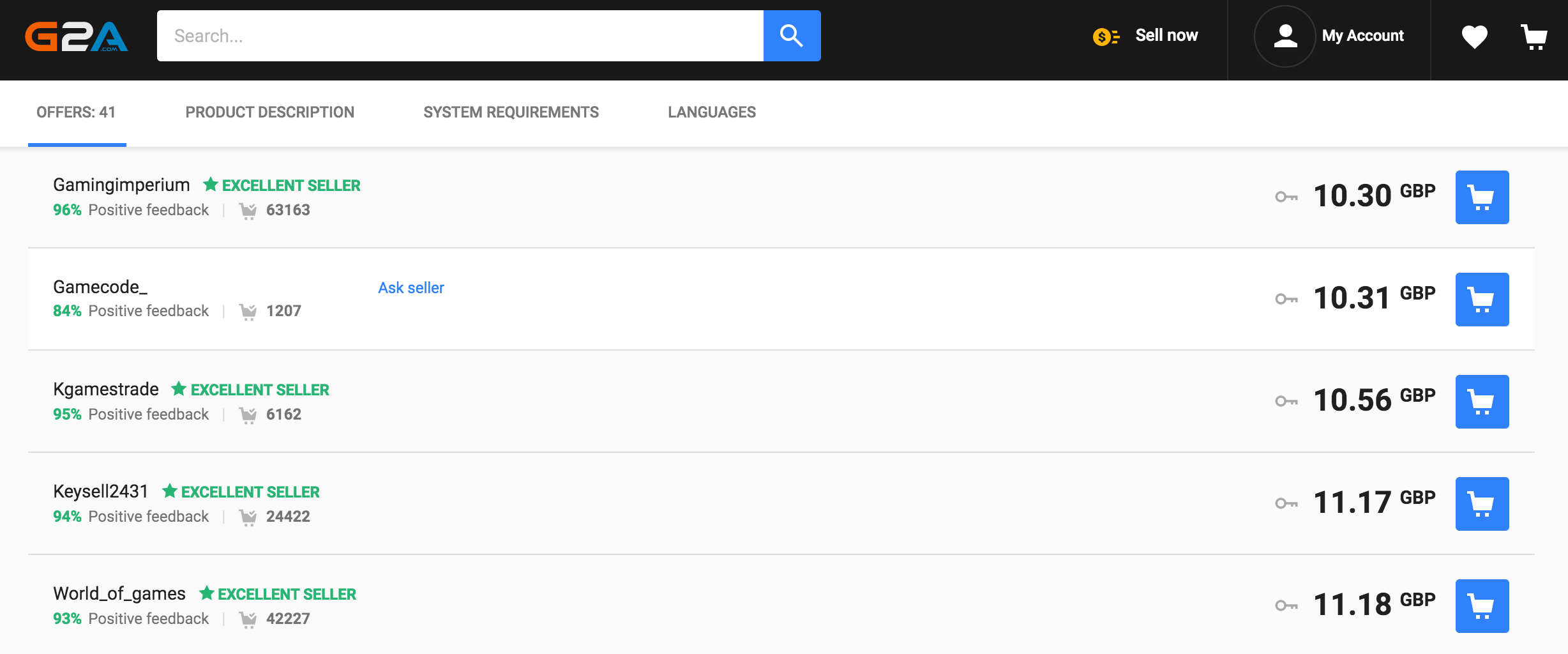Click the 10.31 GBP price
The height and width of the screenshot is (654, 1568).
click(x=1375, y=298)
